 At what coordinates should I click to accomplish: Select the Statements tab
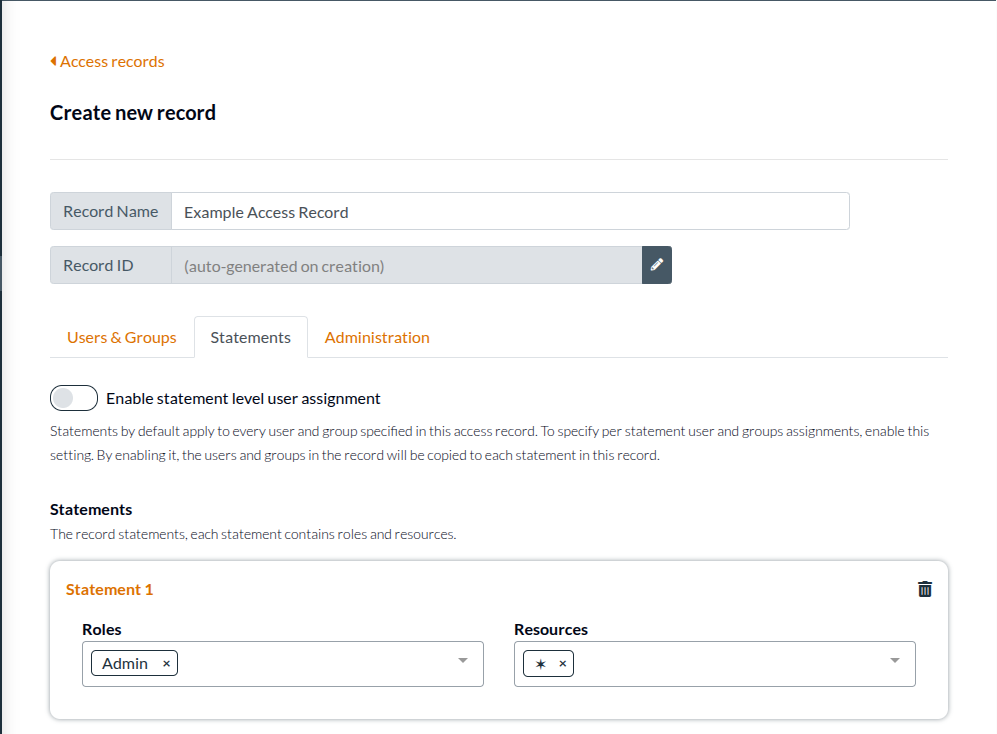(250, 337)
